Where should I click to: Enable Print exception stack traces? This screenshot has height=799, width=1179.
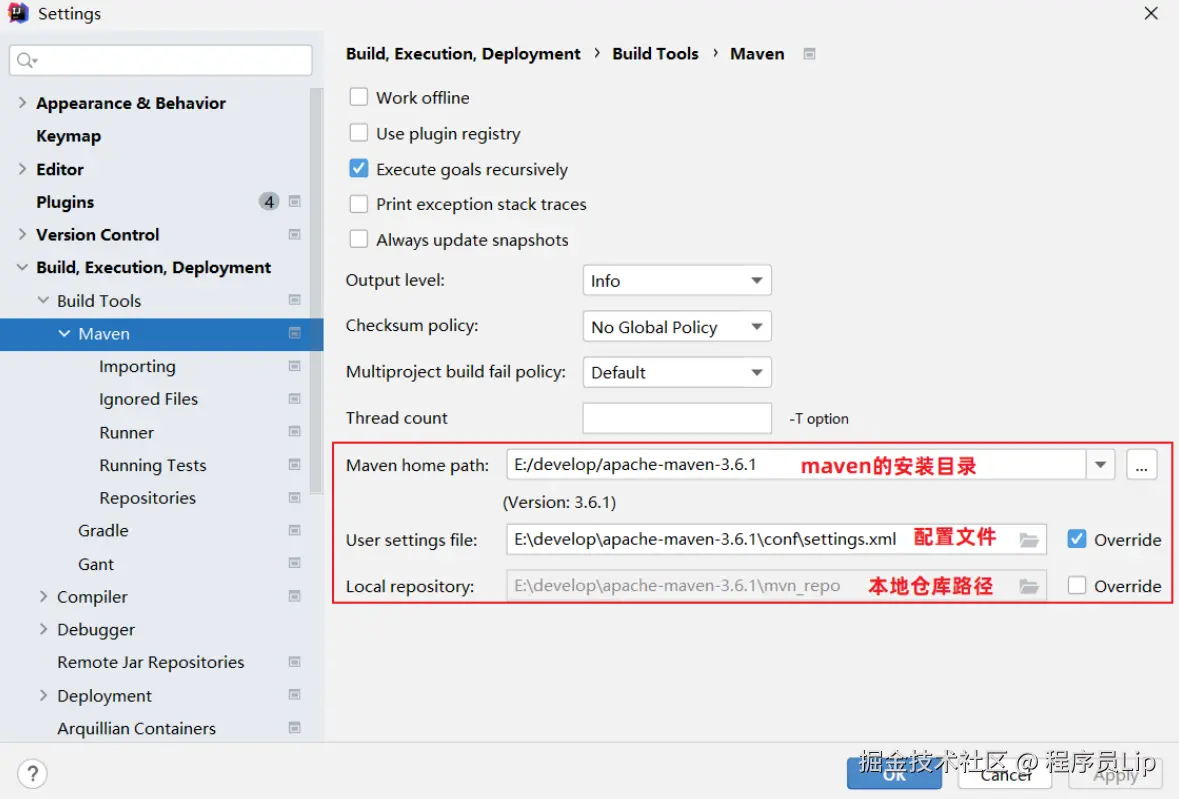(x=359, y=204)
